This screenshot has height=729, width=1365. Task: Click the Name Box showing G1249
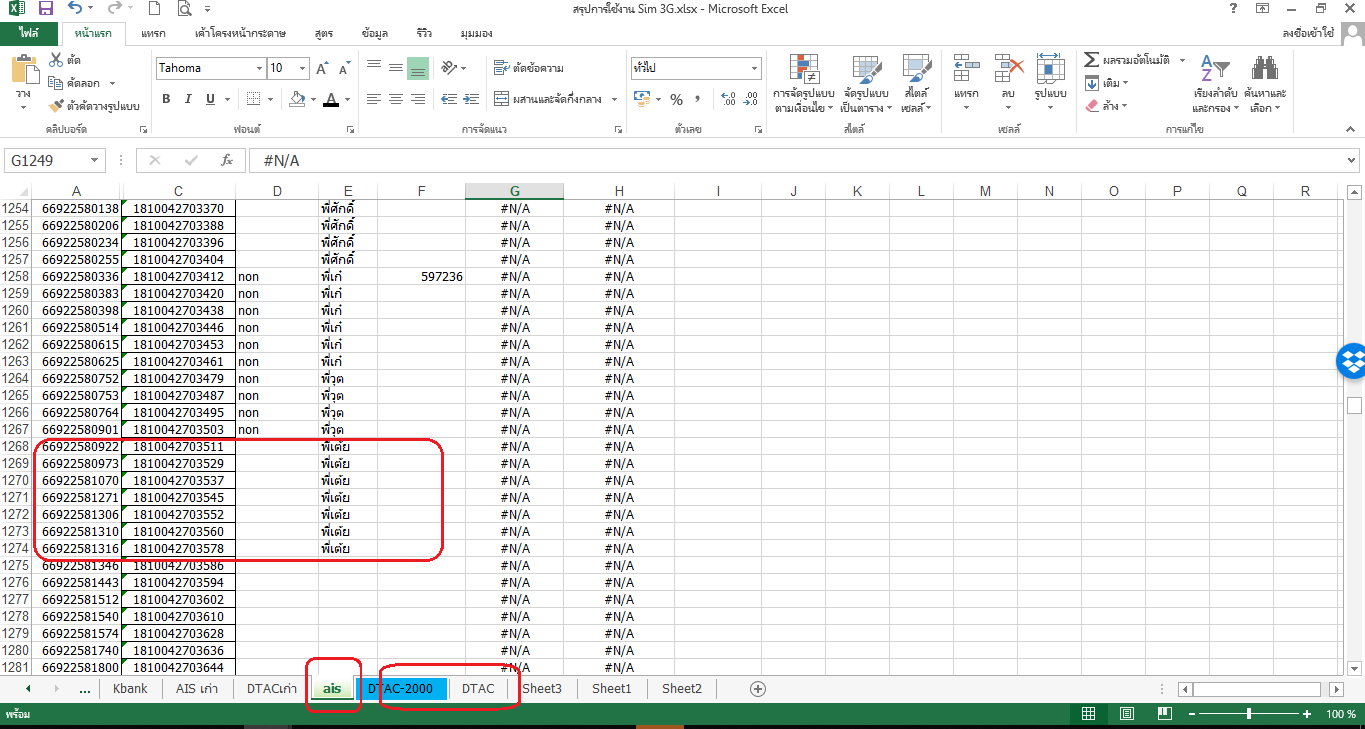pos(55,160)
